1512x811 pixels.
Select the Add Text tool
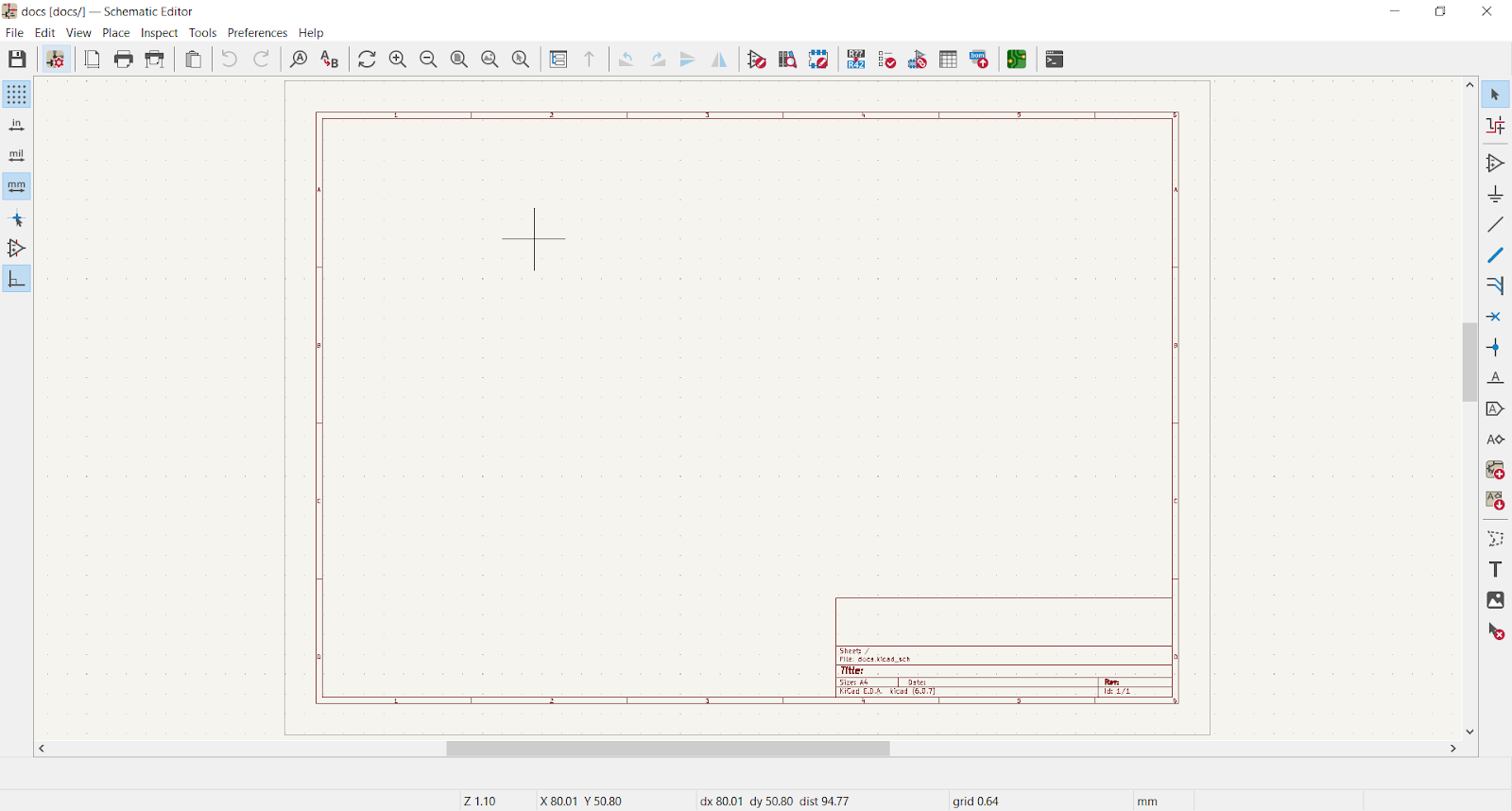point(1495,569)
